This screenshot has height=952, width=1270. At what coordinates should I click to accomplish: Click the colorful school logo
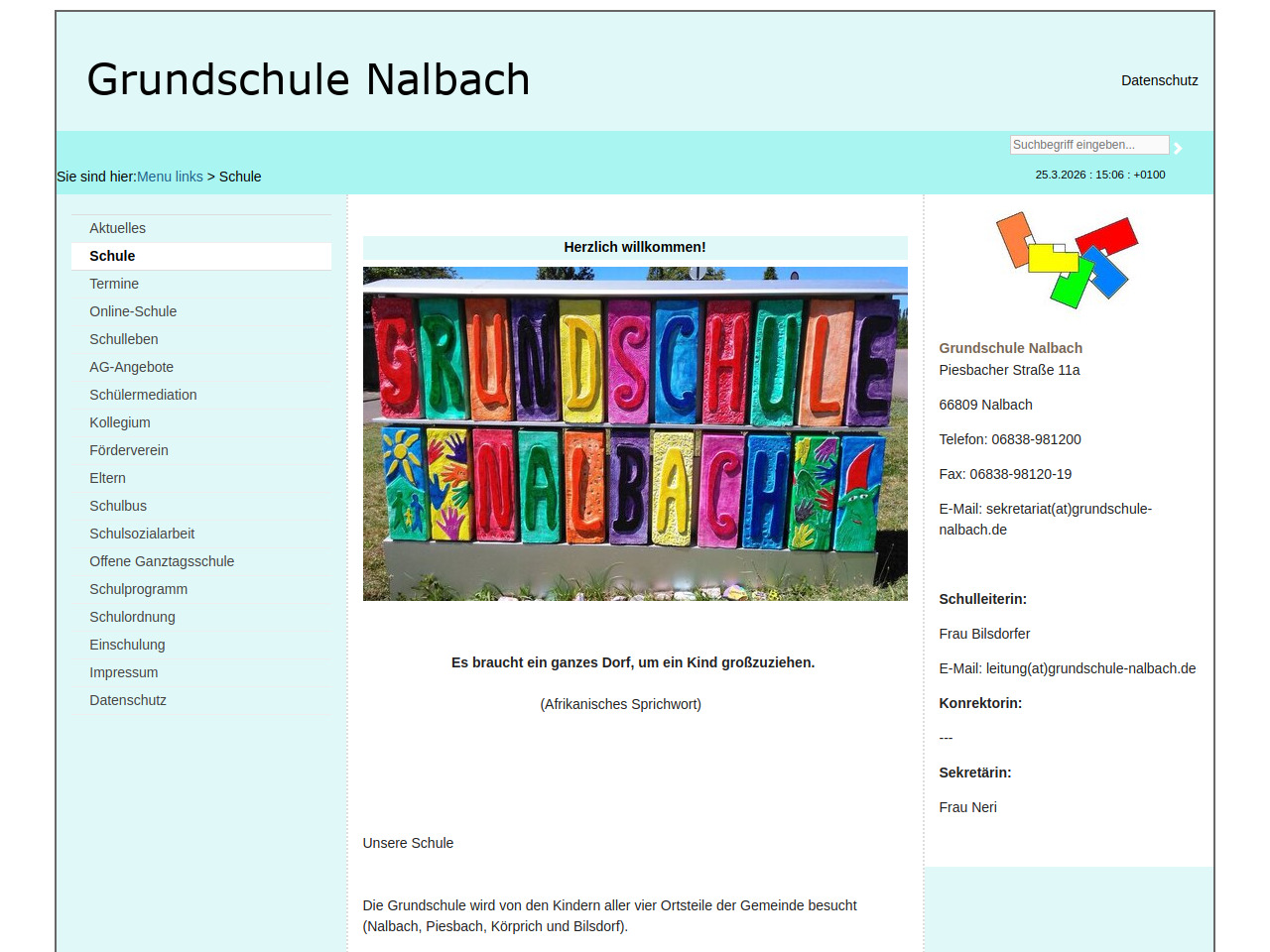tap(1067, 260)
